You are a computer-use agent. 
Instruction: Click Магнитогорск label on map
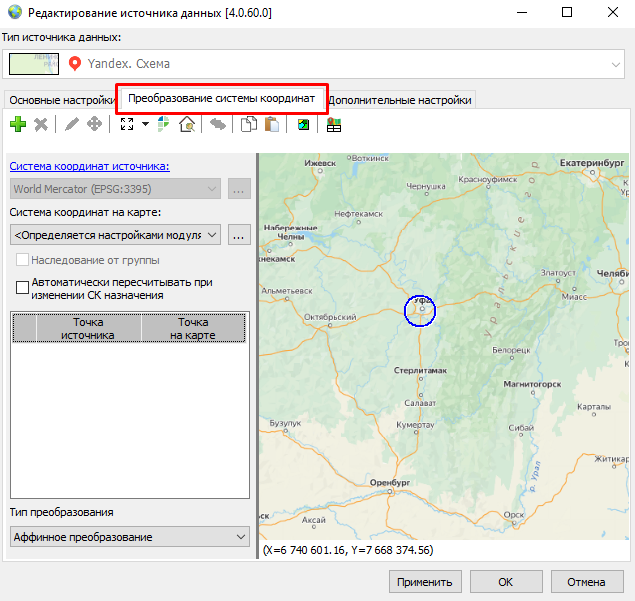pyautogui.click(x=532, y=384)
